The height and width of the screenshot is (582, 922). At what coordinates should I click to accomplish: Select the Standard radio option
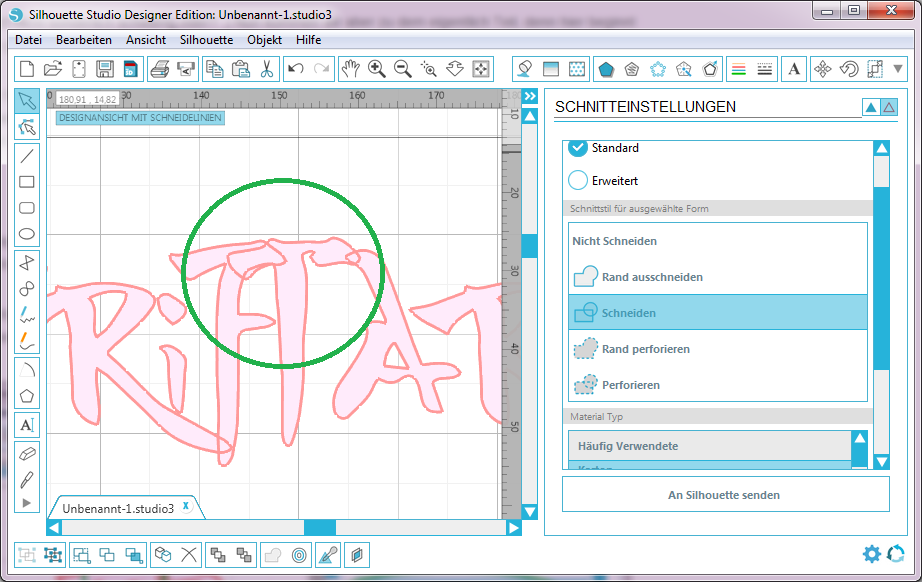578,148
